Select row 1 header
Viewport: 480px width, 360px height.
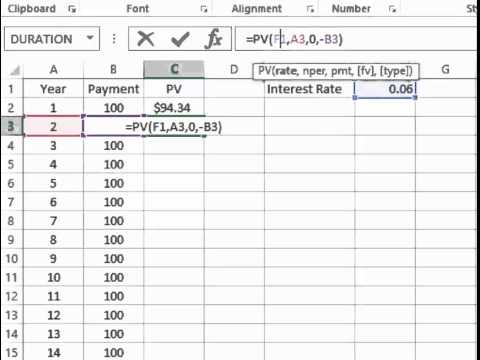coord(11,89)
